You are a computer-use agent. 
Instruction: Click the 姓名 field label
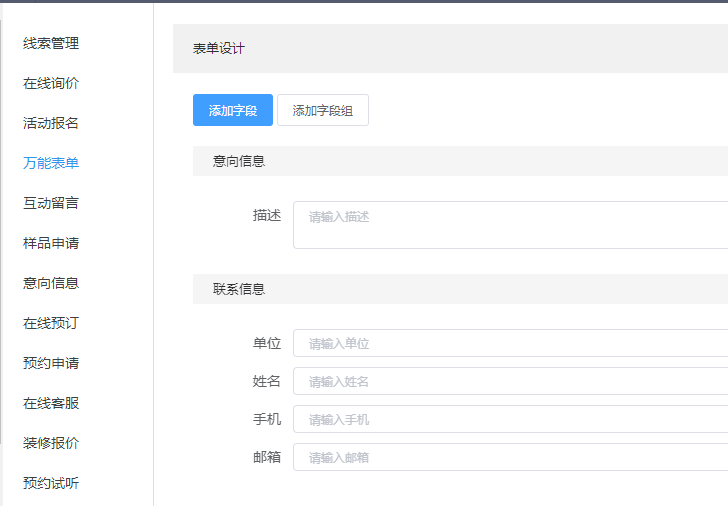click(267, 381)
